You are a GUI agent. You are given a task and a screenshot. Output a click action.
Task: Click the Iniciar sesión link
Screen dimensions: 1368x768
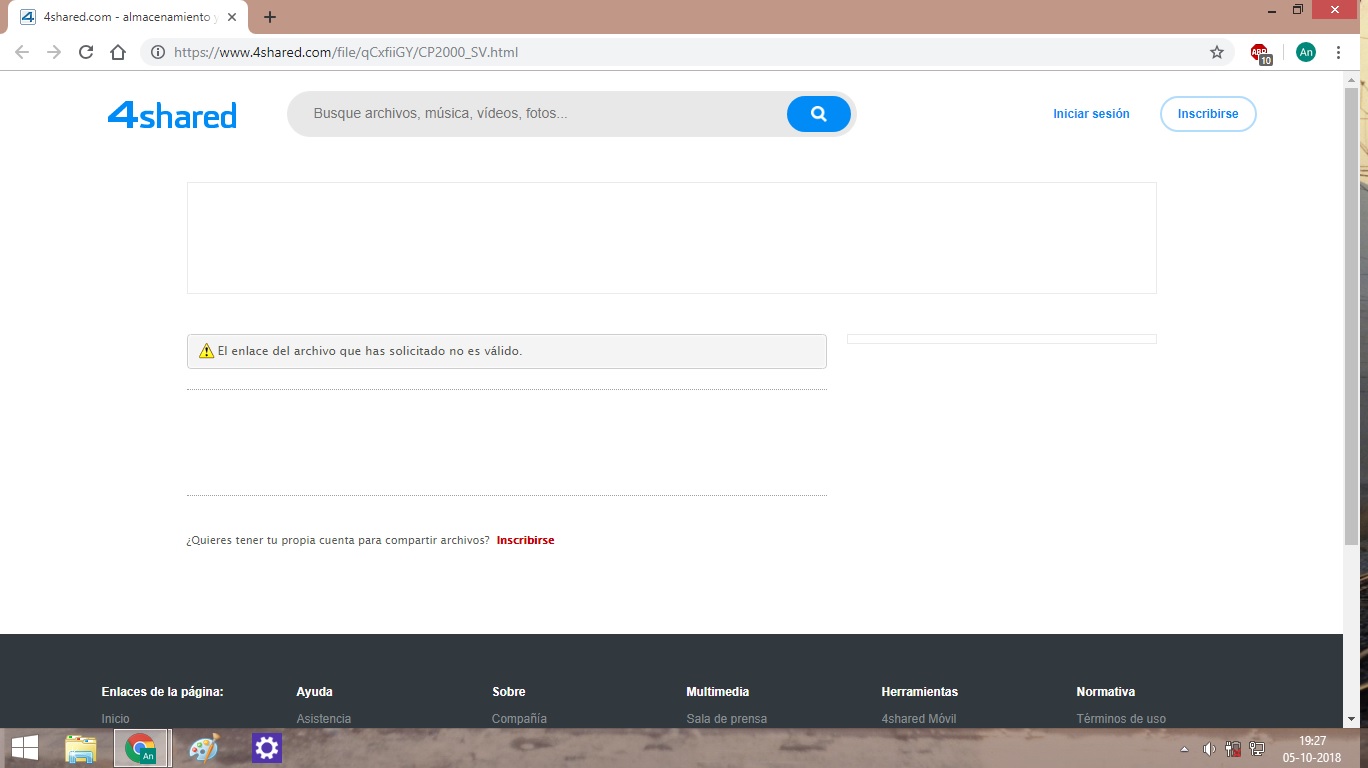1091,114
